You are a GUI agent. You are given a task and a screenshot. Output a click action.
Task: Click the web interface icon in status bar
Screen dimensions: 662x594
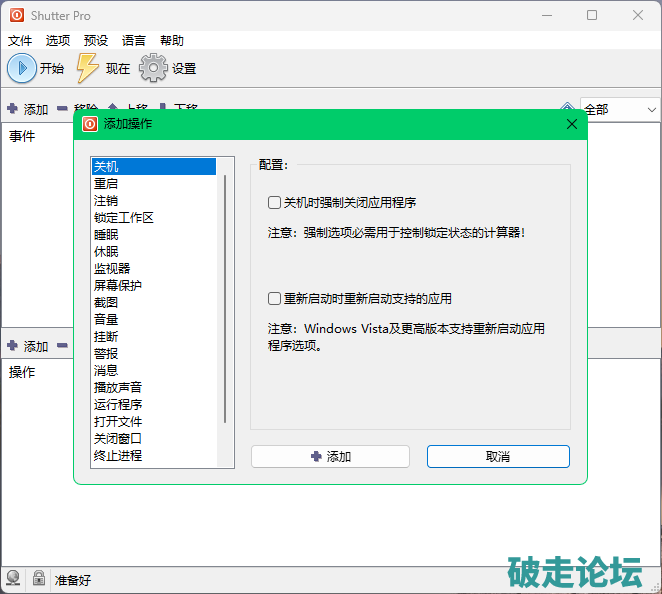[x=13, y=578]
